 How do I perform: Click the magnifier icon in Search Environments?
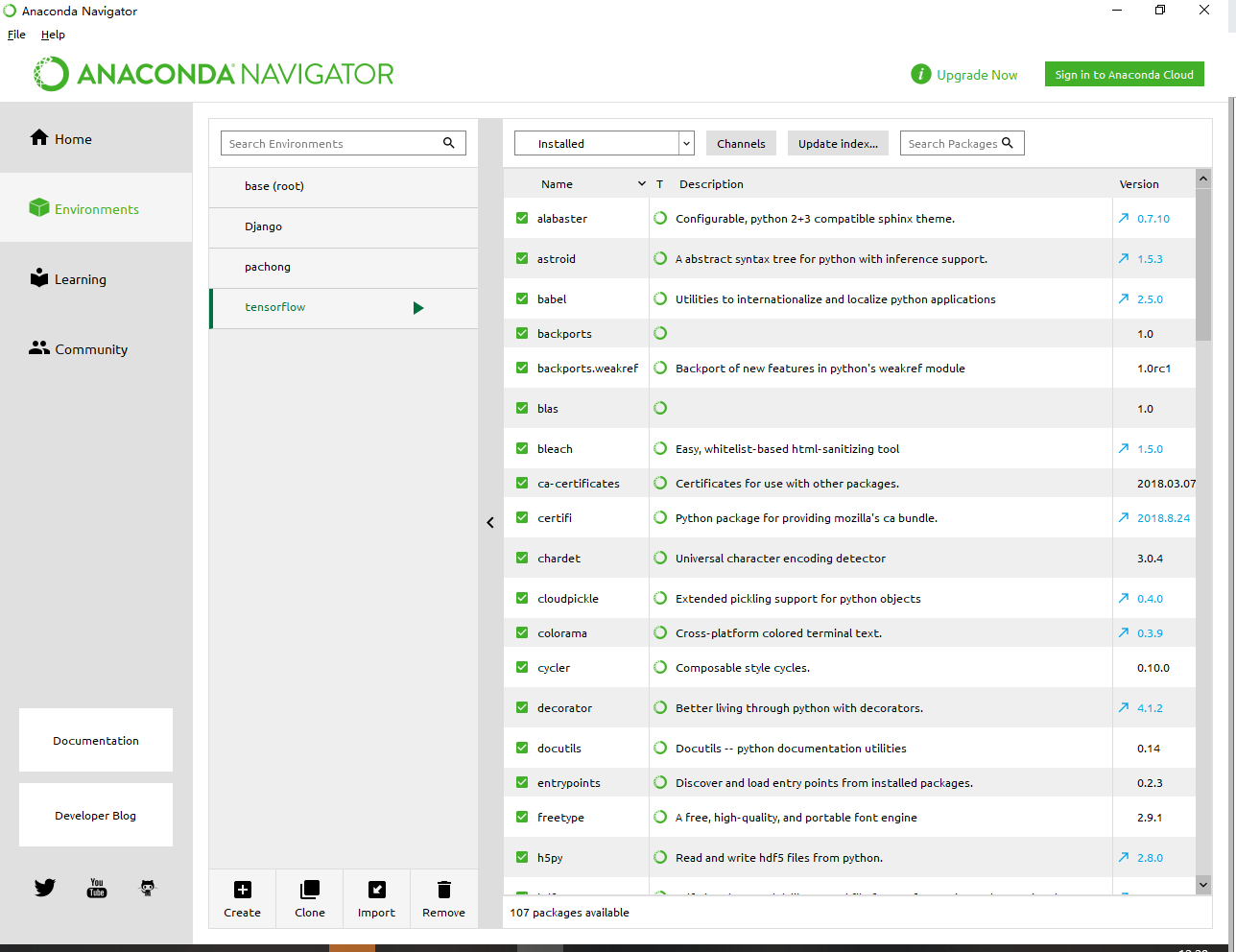pyautogui.click(x=448, y=143)
